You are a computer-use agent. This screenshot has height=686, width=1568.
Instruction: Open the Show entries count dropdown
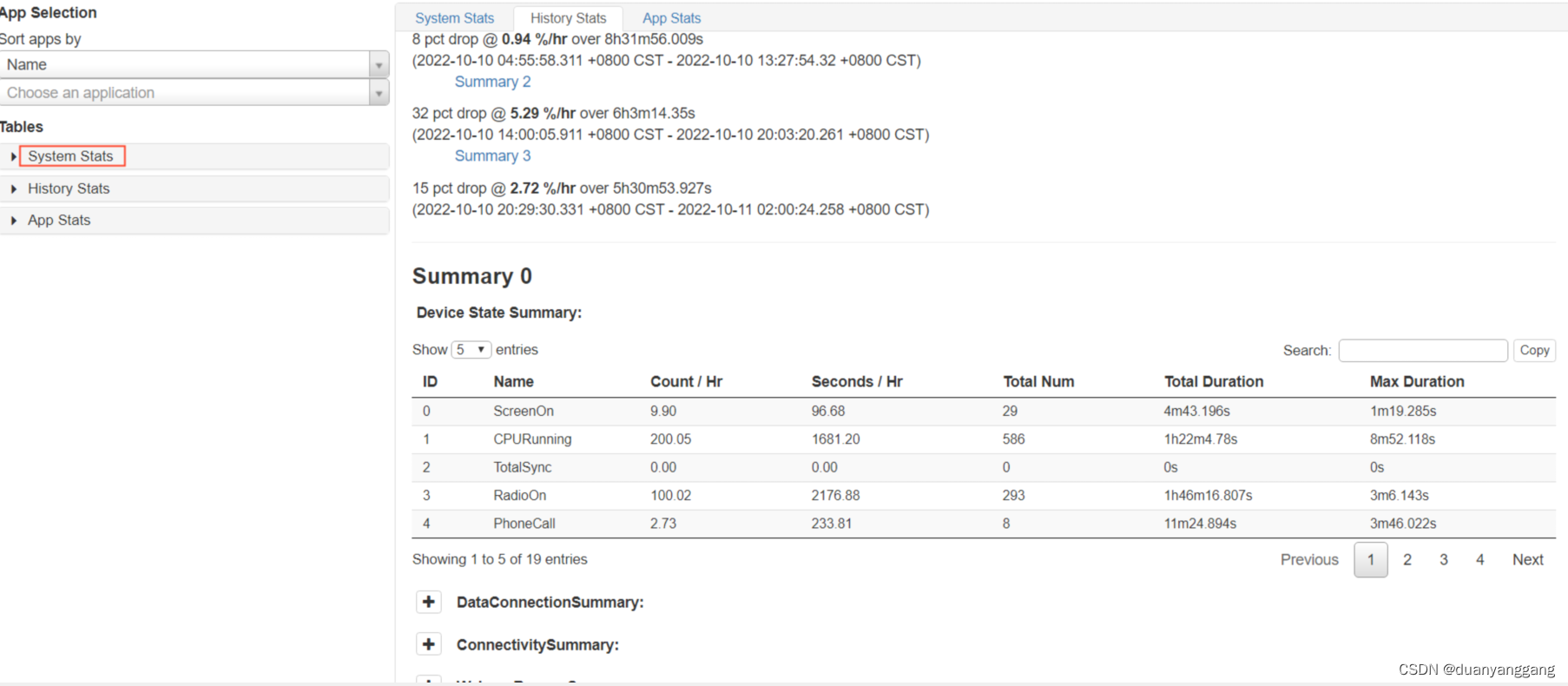(x=471, y=349)
